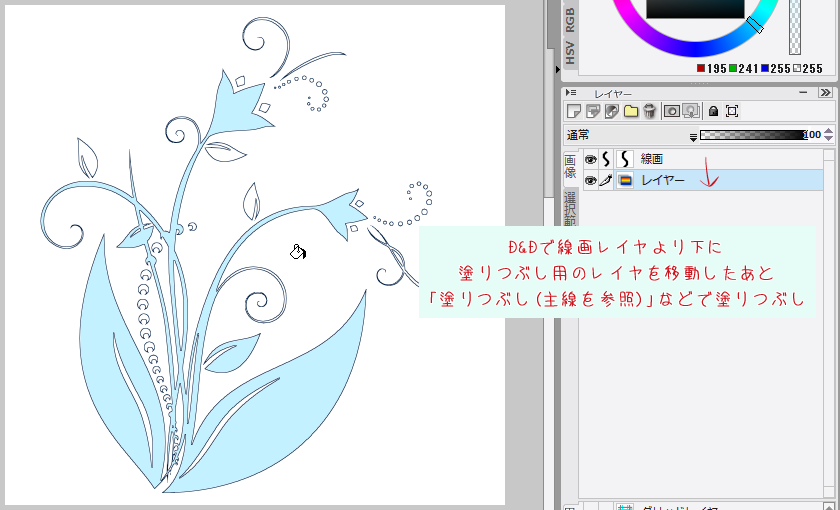The image size is (840, 510).
Task: Select the 線画 layer by name
Action: [652, 159]
